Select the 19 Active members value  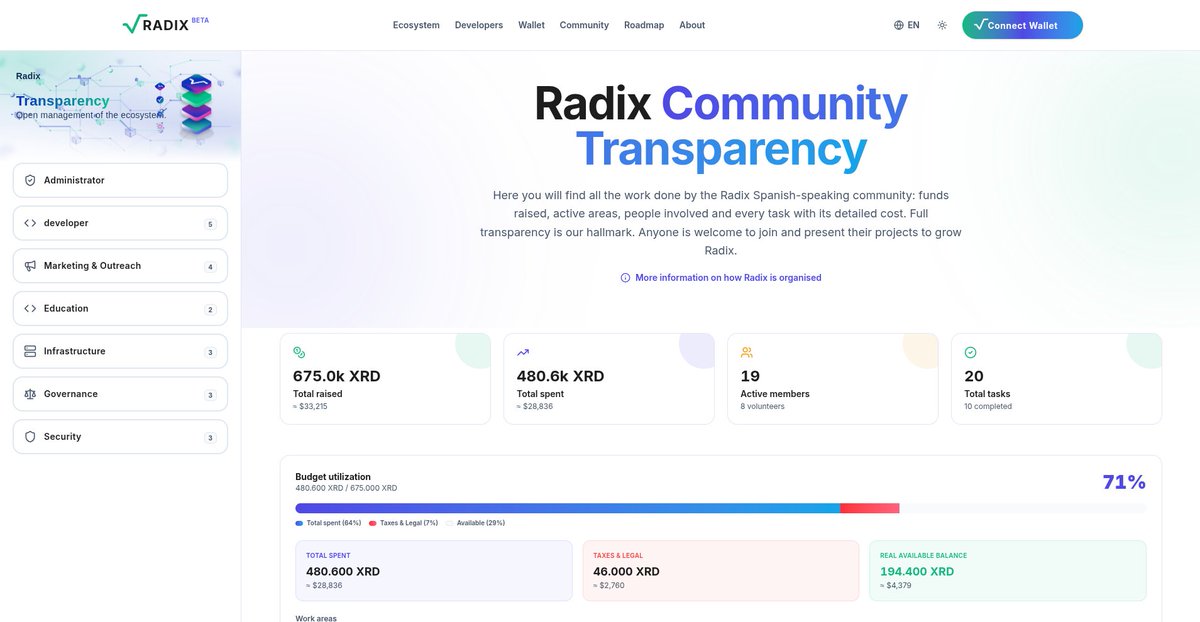[750, 376]
